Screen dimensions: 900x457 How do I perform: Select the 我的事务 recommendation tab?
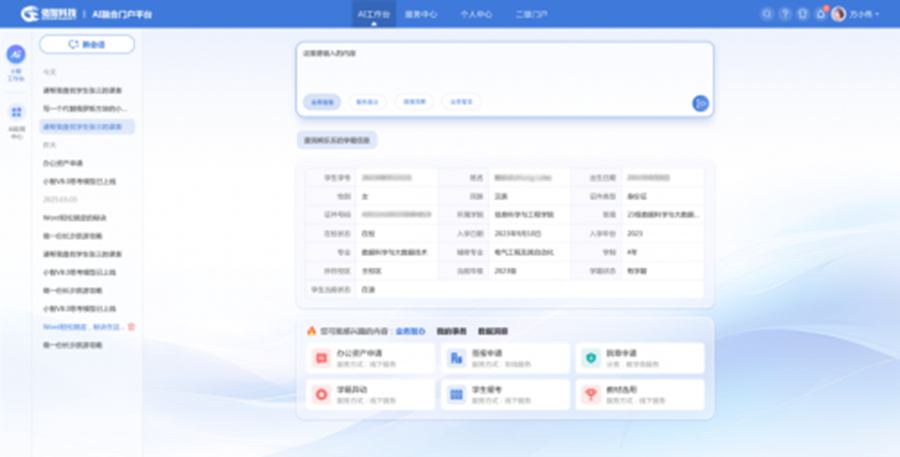tap(452, 330)
